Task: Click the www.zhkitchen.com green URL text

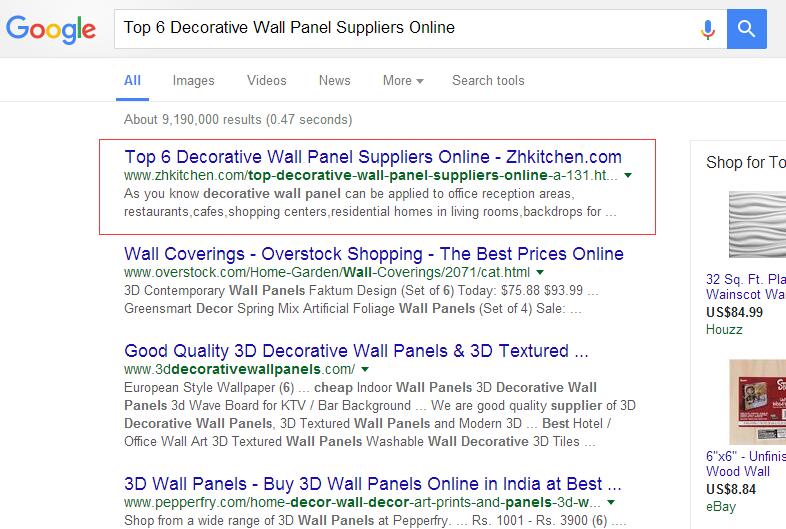Action: 370,175
